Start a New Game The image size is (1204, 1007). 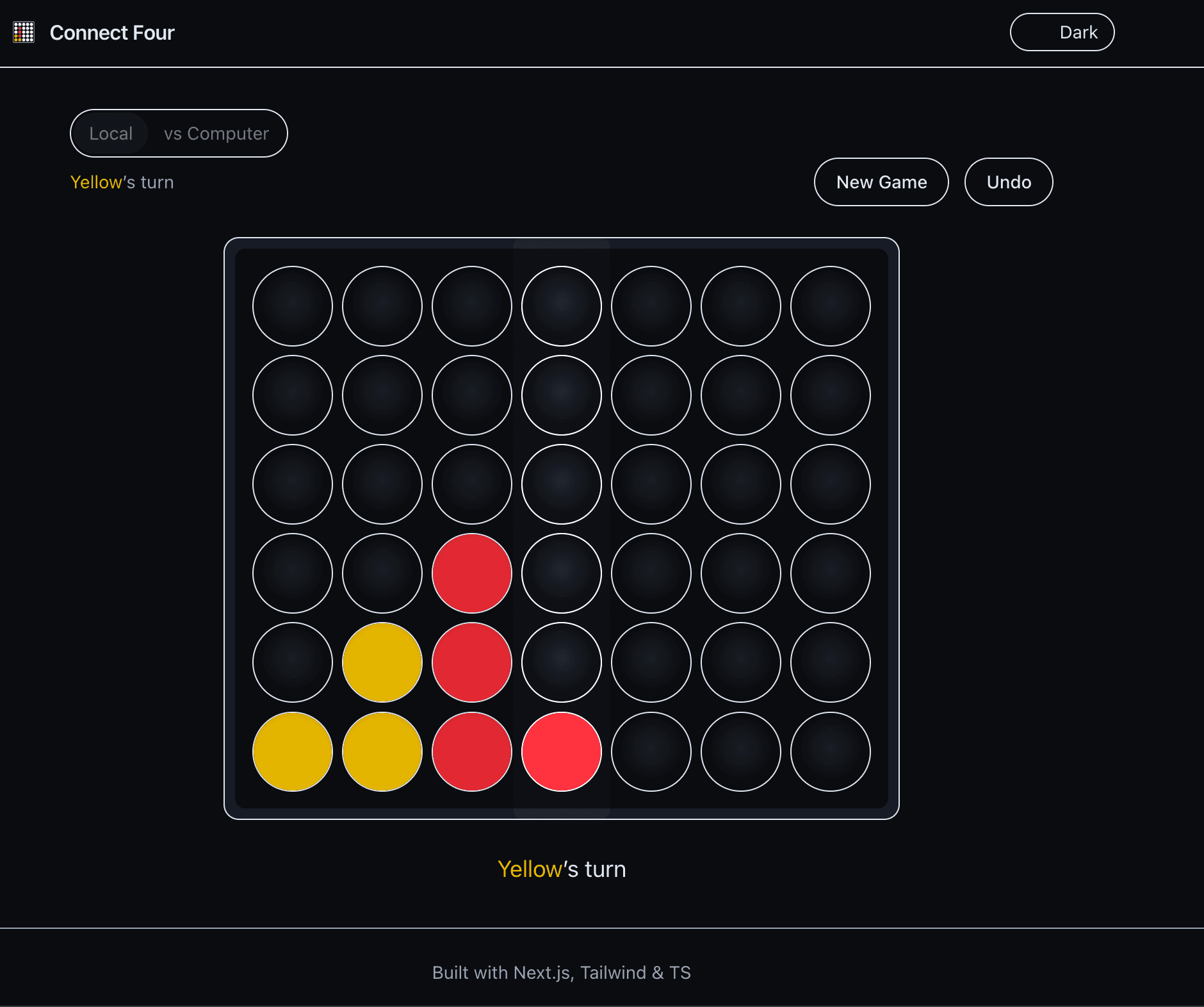tap(881, 182)
